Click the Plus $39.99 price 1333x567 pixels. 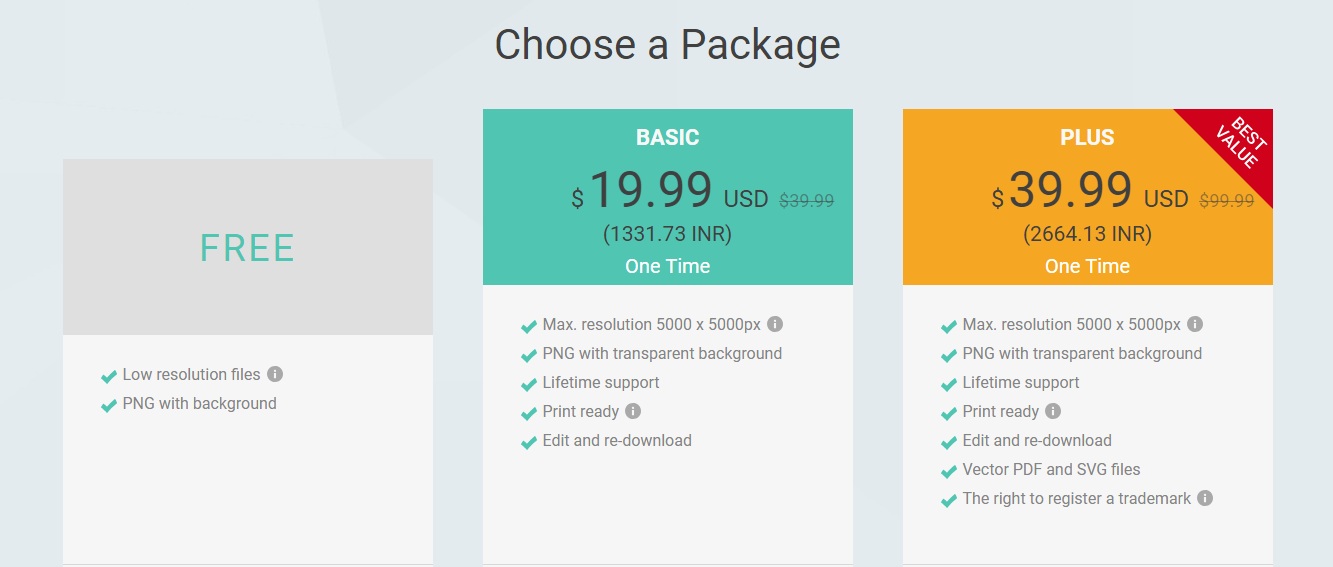click(x=1062, y=190)
